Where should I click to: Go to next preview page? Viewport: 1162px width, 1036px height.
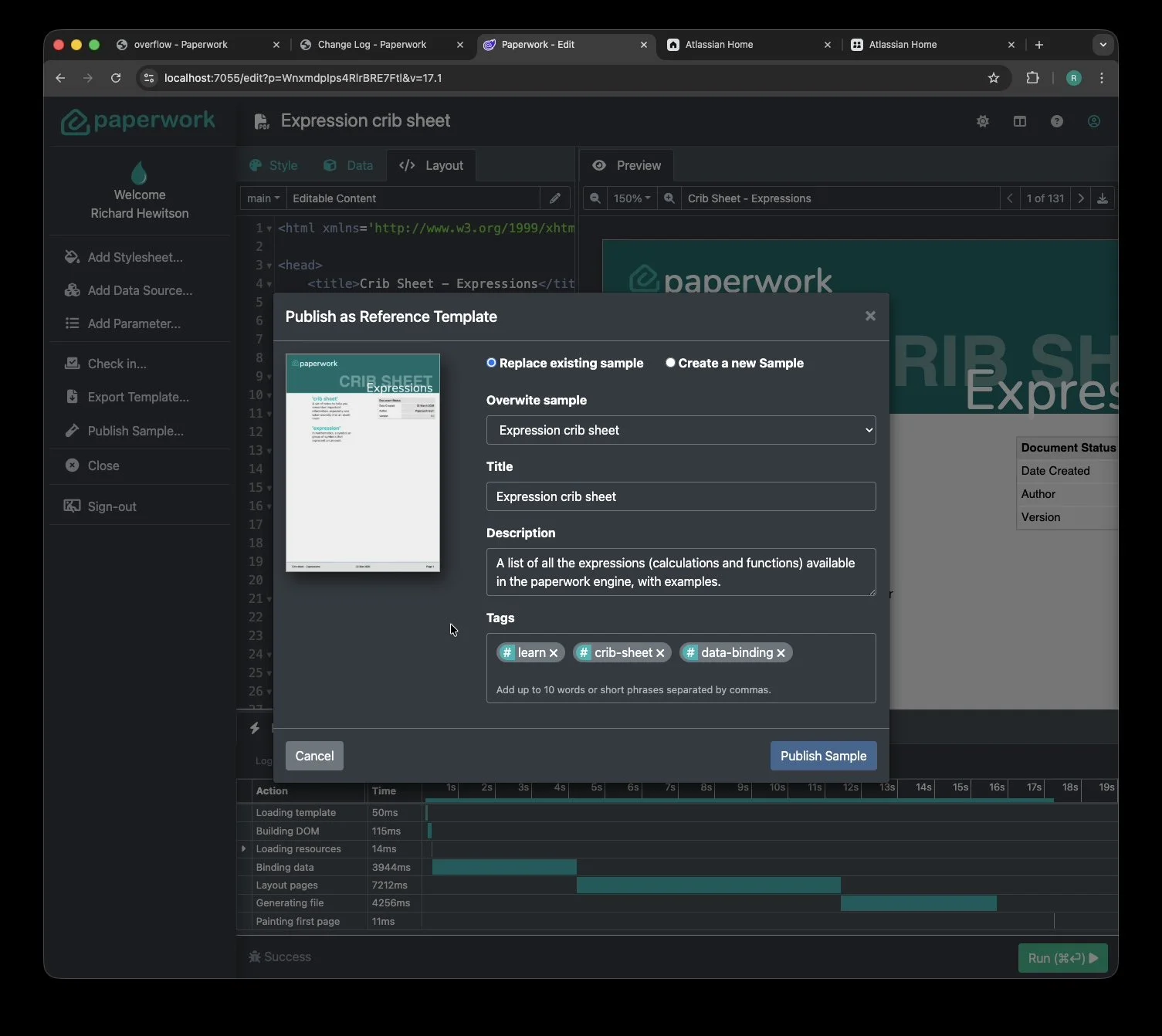tap(1081, 198)
